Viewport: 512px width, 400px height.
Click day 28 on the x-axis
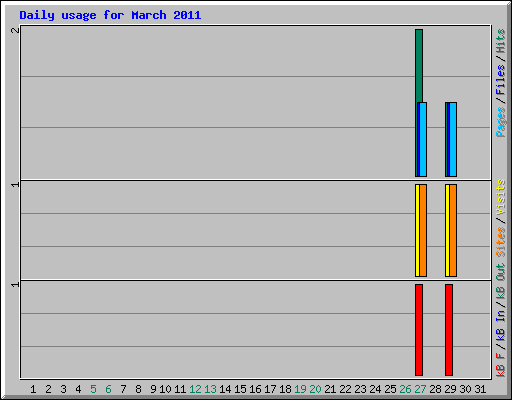click(x=435, y=389)
